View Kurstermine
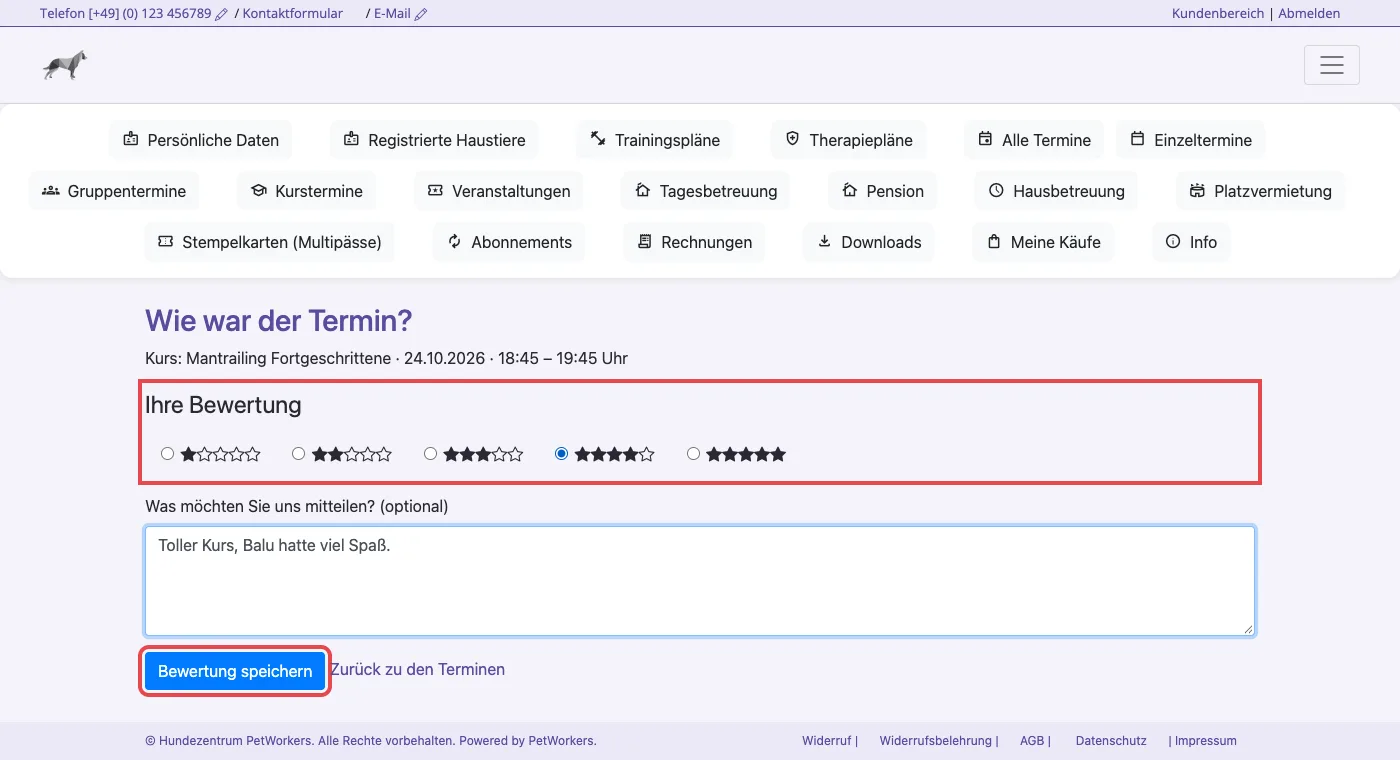The height and width of the screenshot is (760, 1400). [306, 191]
